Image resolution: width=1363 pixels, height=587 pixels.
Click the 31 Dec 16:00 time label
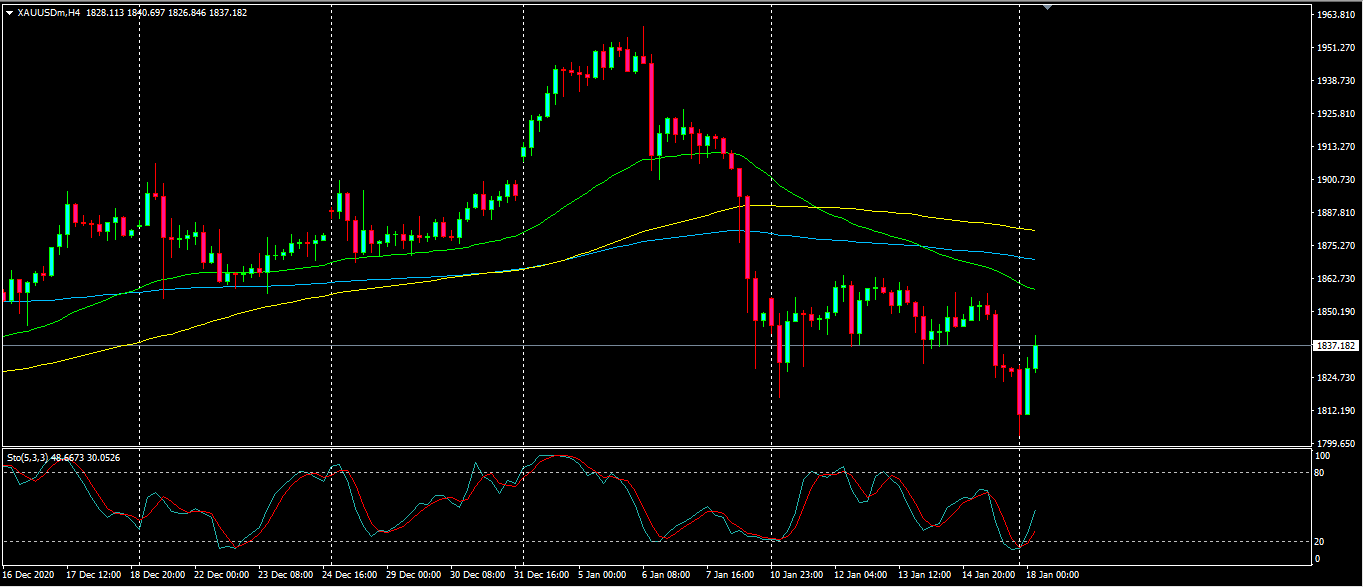[x=542, y=575]
